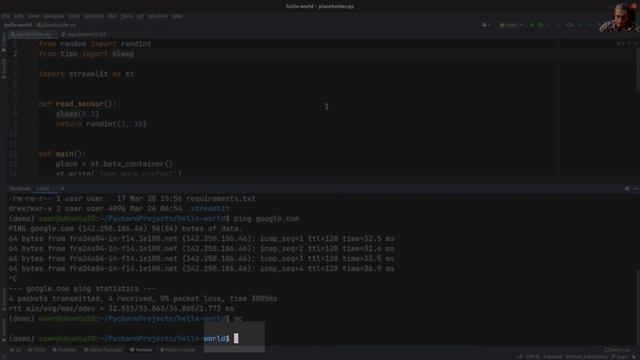Open the Commit tool window from left sidebar
Viewport: 640px width, 360px height.
point(4,68)
